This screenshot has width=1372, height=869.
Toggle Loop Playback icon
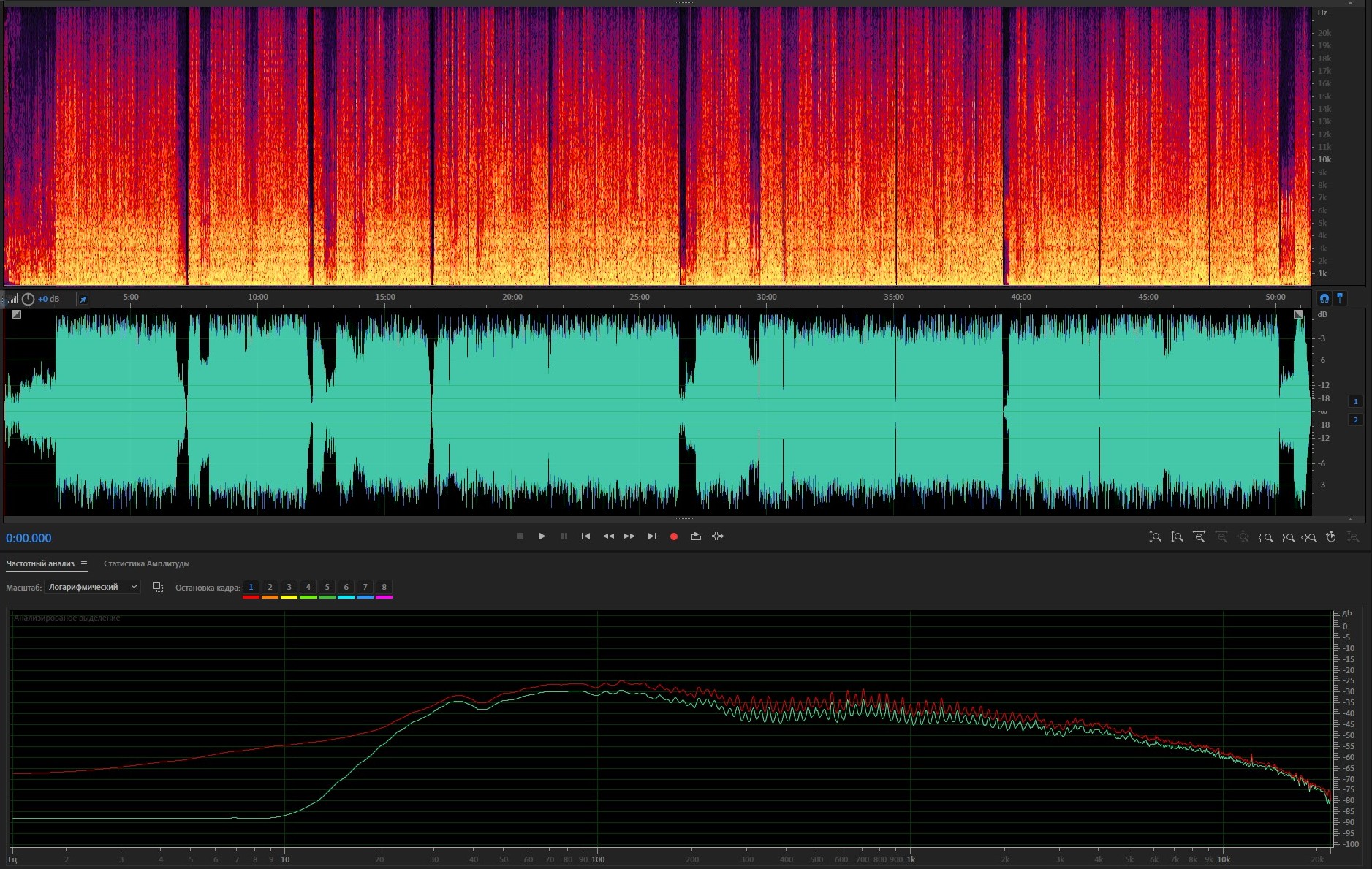695,536
